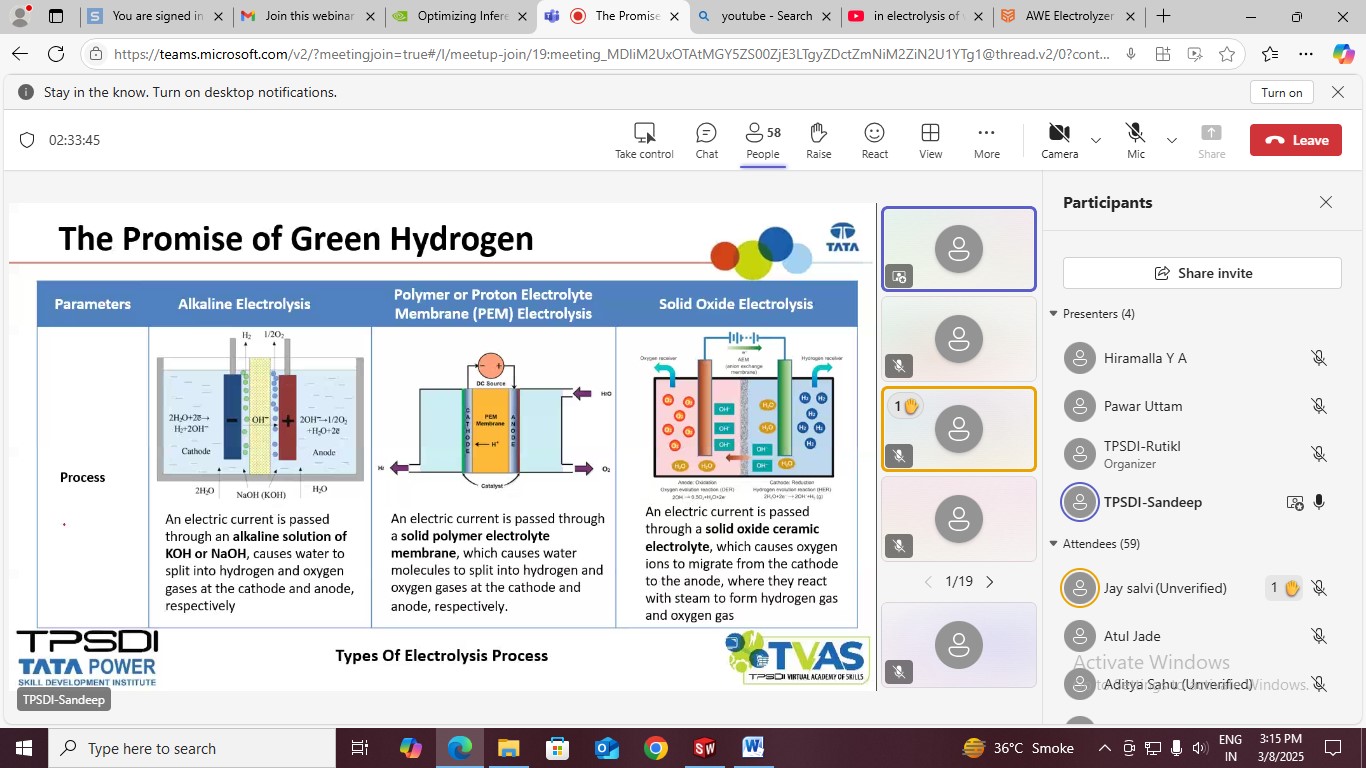Go to next page of video thumbnails
The width and height of the screenshot is (1366, 768).
[x=990, y=581]
